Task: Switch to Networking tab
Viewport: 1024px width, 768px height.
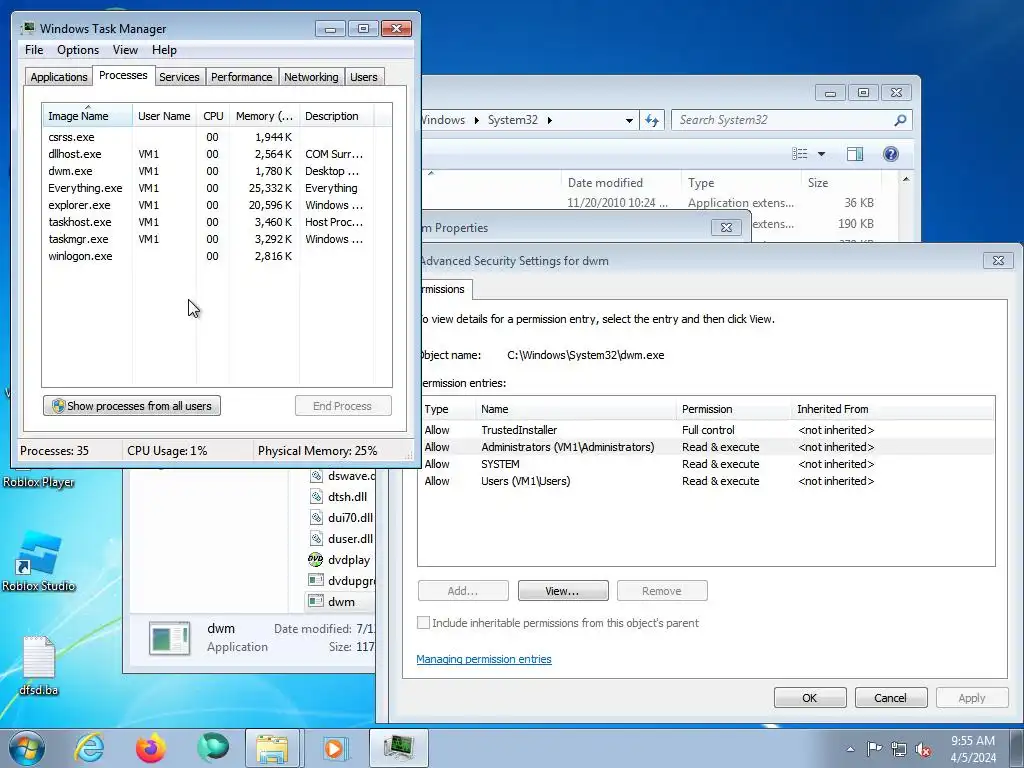Action: pyautogui.click(x=311, y=77)
